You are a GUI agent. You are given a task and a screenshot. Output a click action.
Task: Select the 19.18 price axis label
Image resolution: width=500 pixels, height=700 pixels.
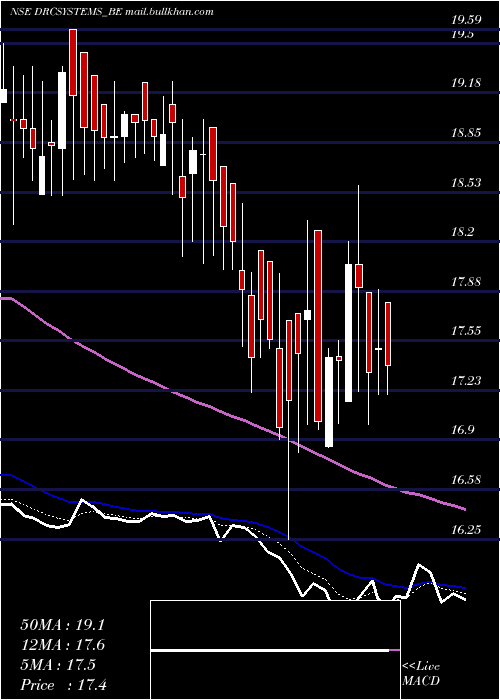[x=465, y=83]
